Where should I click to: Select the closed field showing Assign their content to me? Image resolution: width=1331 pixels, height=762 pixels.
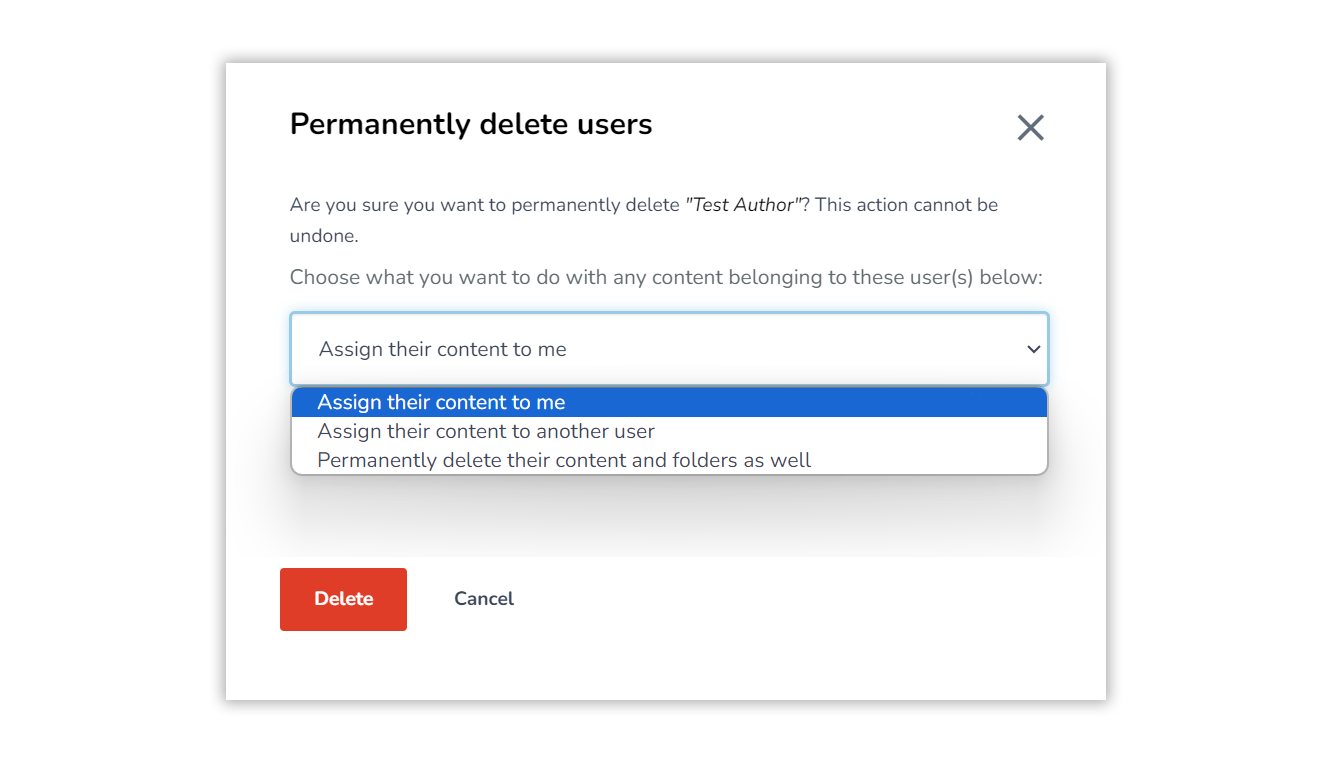click(x=669, y=349)
